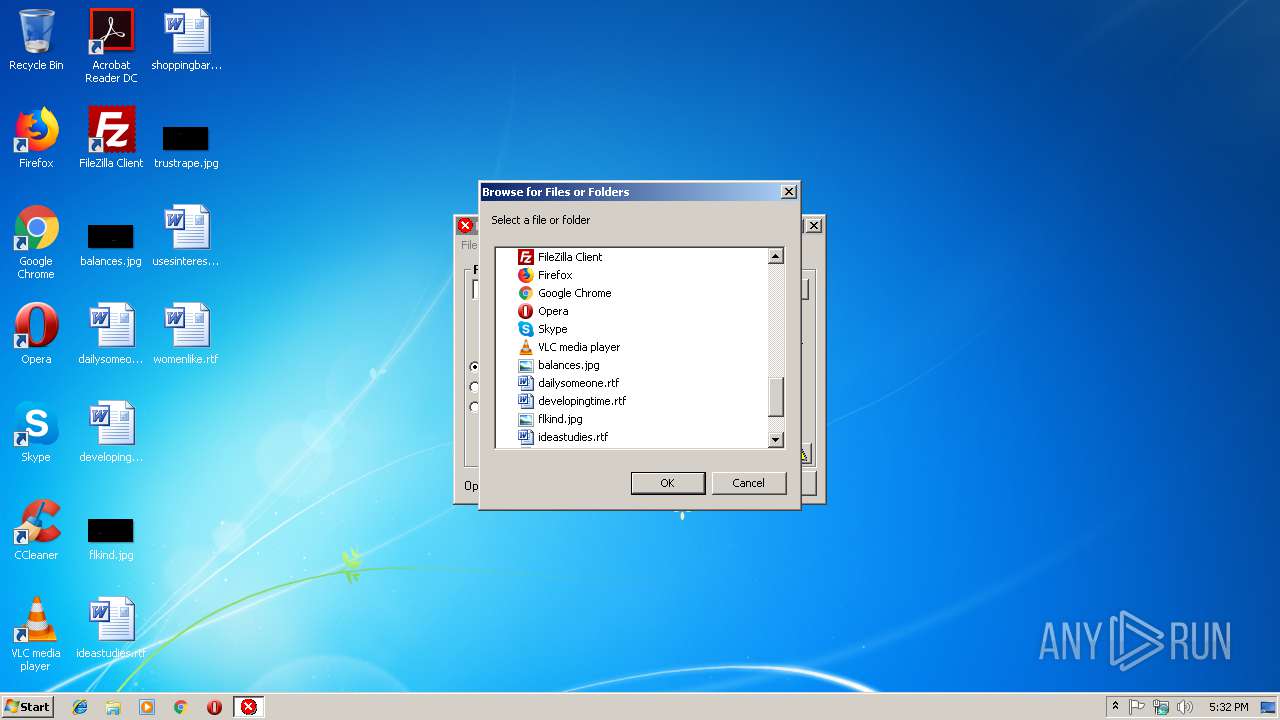Open the volume control in tray

pyautogui.click(x=1185, y=707)
